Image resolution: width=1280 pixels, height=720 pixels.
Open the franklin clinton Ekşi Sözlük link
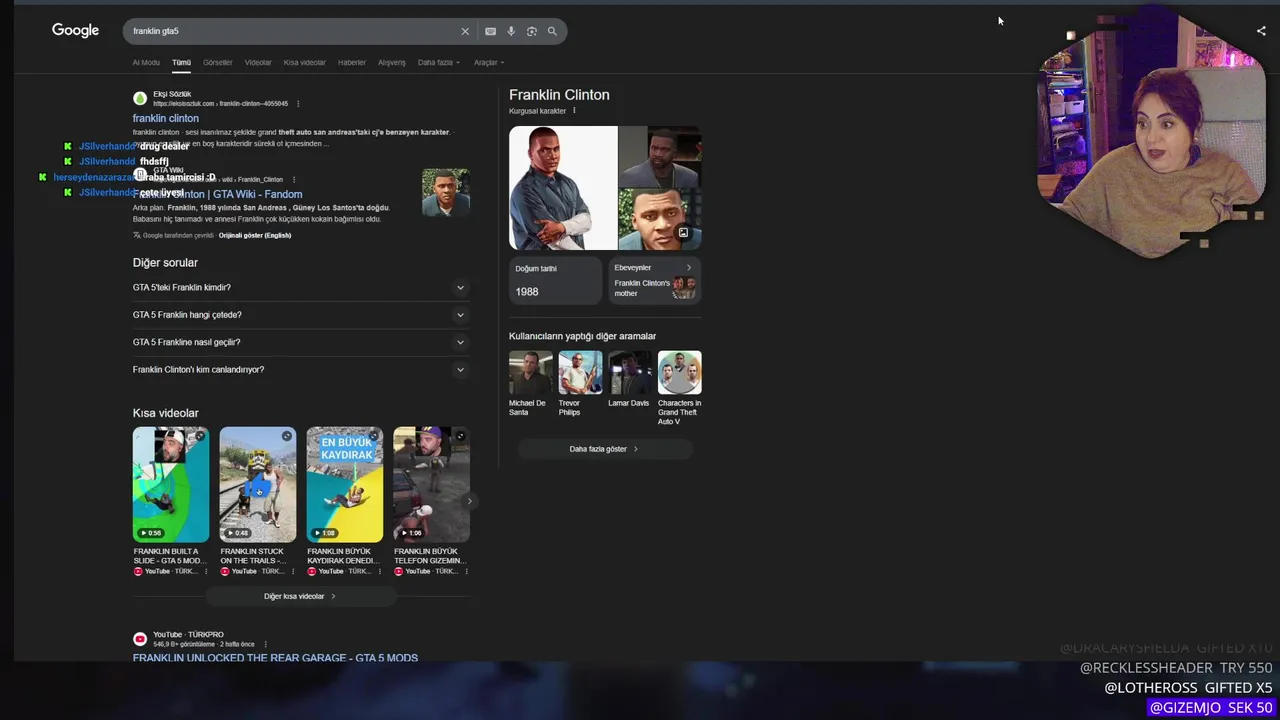165,118
